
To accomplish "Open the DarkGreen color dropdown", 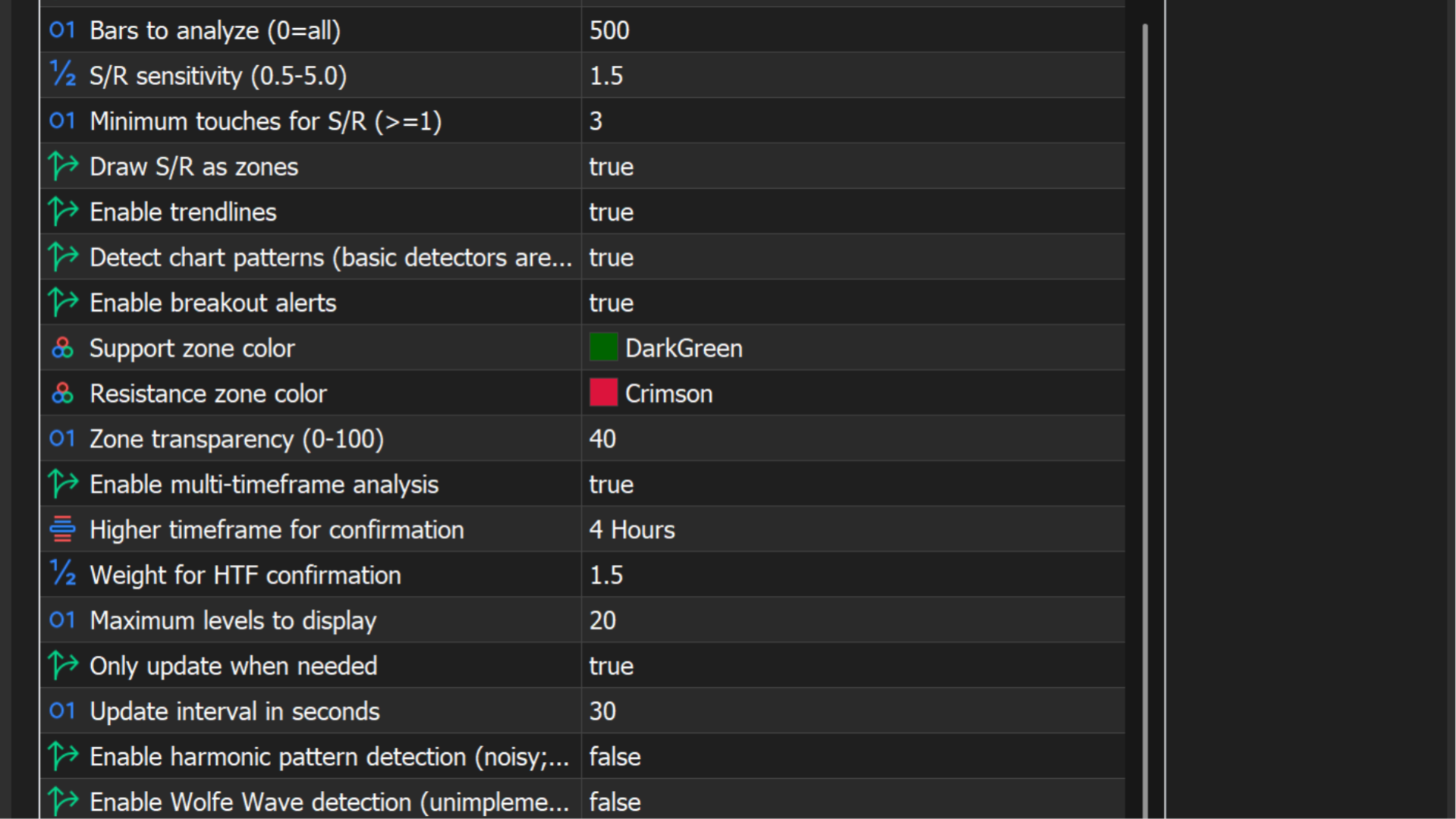I will pos(683,349).
